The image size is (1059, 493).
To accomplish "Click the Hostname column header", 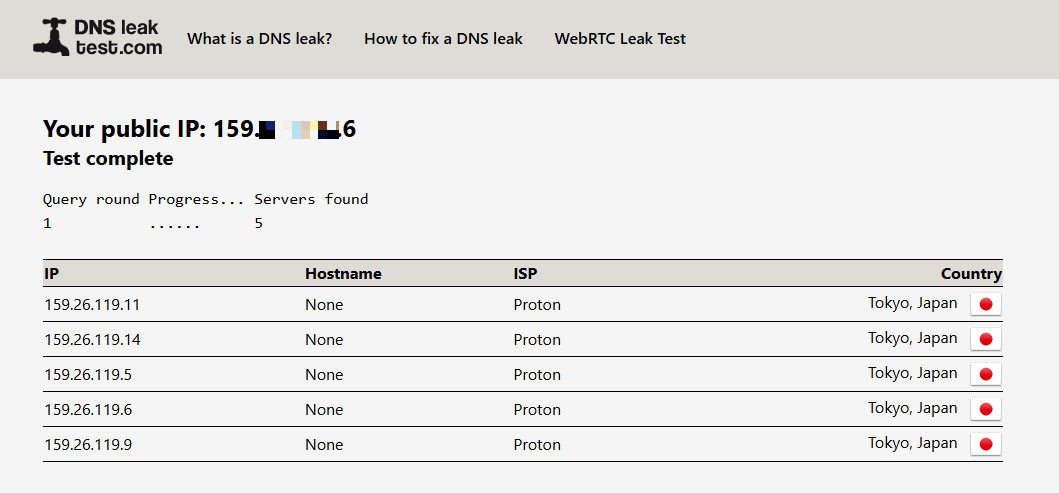I will 343,274.
